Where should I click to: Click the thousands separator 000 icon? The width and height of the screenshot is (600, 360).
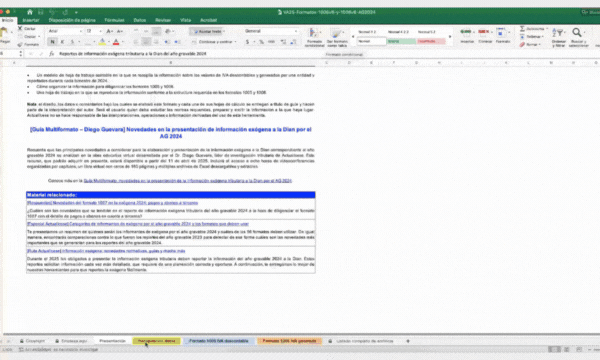[x=271, y=42]
